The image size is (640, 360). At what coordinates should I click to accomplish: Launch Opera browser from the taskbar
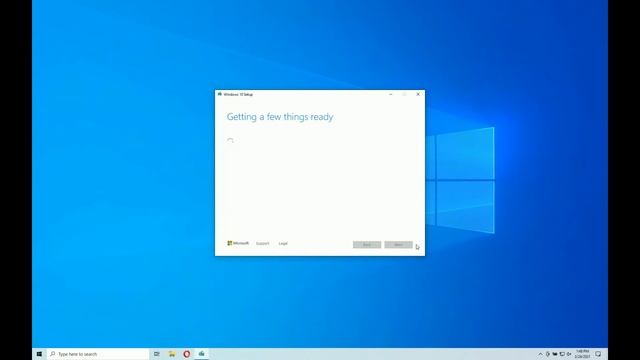click(x=187, y=354)
